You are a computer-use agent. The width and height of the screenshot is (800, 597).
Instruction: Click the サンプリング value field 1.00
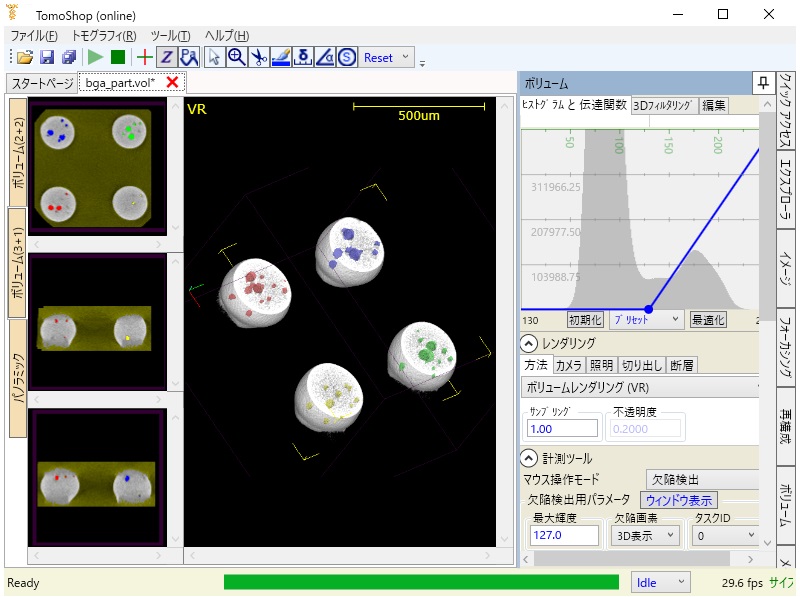pos(562,429)
